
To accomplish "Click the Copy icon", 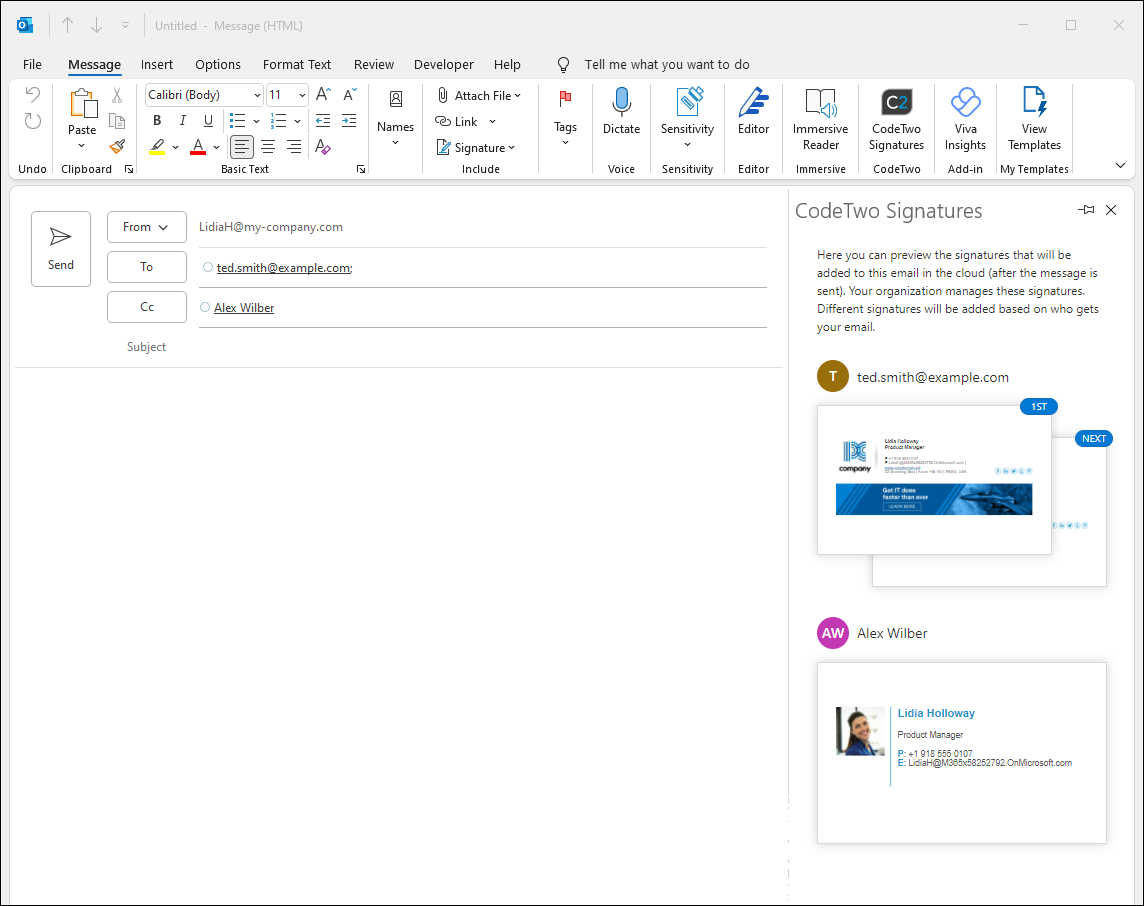I will click(117, 121).
